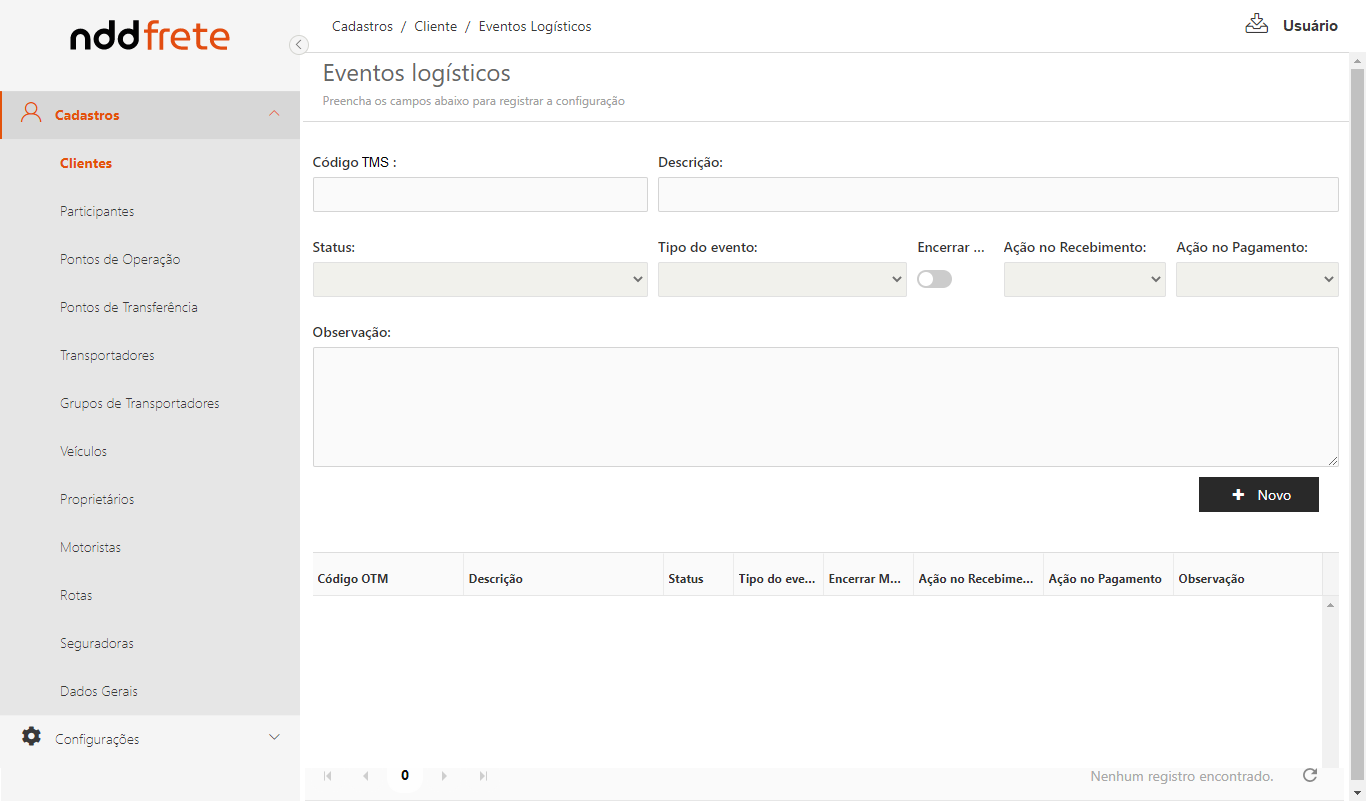Viewport: 1366px width, 801px height.
Task: Refresh the table with the reload icon
Action: pos(1310,775)
